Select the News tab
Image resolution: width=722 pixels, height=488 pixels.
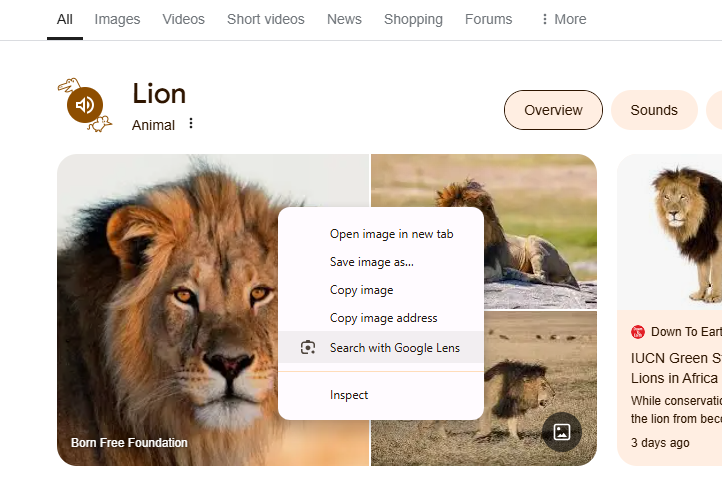[344, 19]
